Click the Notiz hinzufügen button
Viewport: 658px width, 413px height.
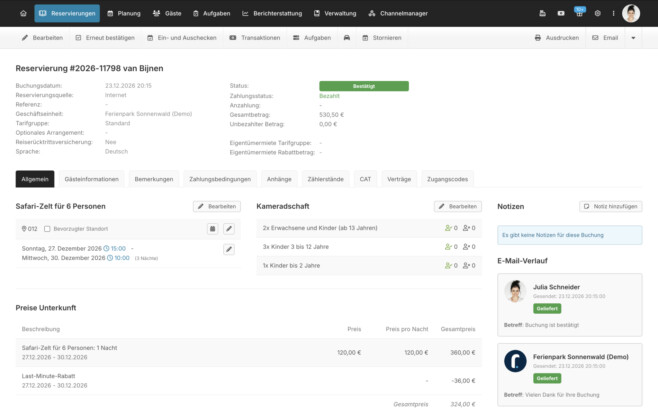pos(611,206)
